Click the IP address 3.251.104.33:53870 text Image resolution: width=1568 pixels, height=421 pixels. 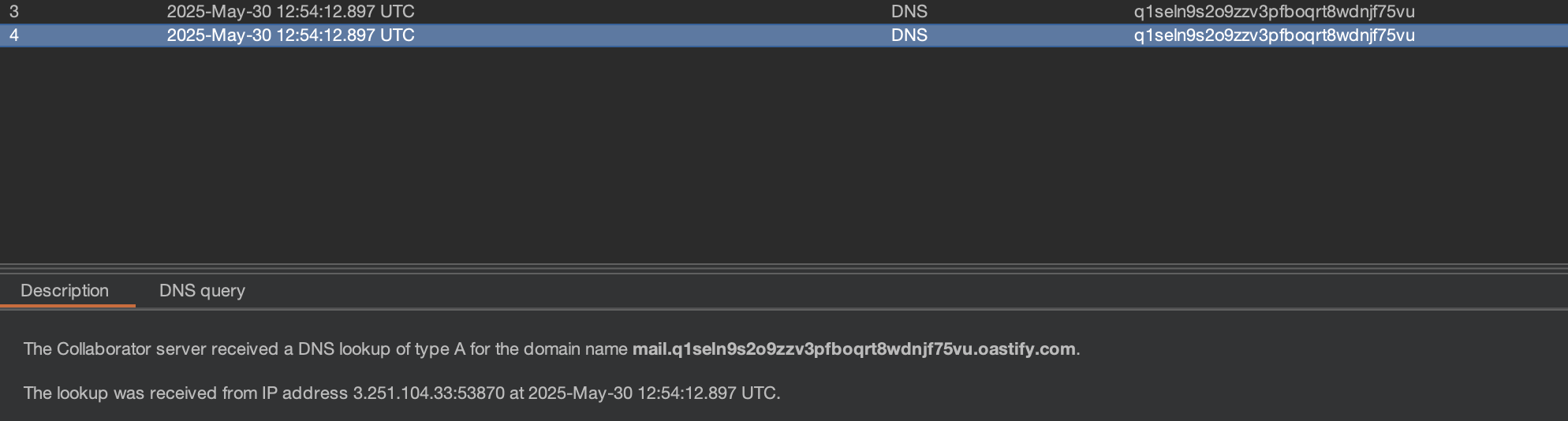pos(428,393)
